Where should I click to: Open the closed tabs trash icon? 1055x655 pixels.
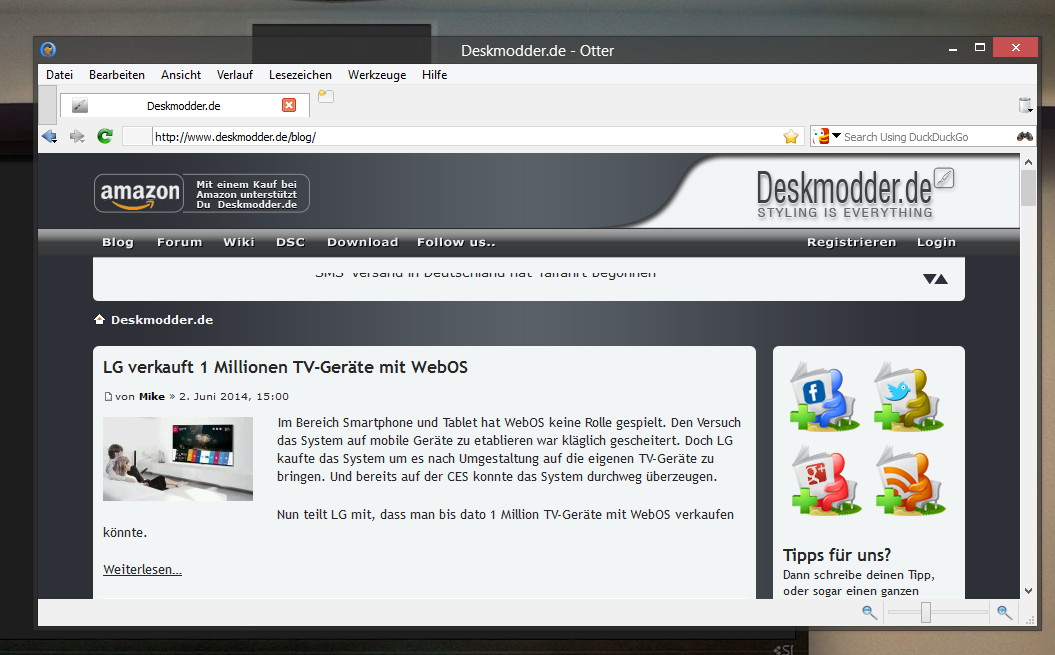point(1025,105)
